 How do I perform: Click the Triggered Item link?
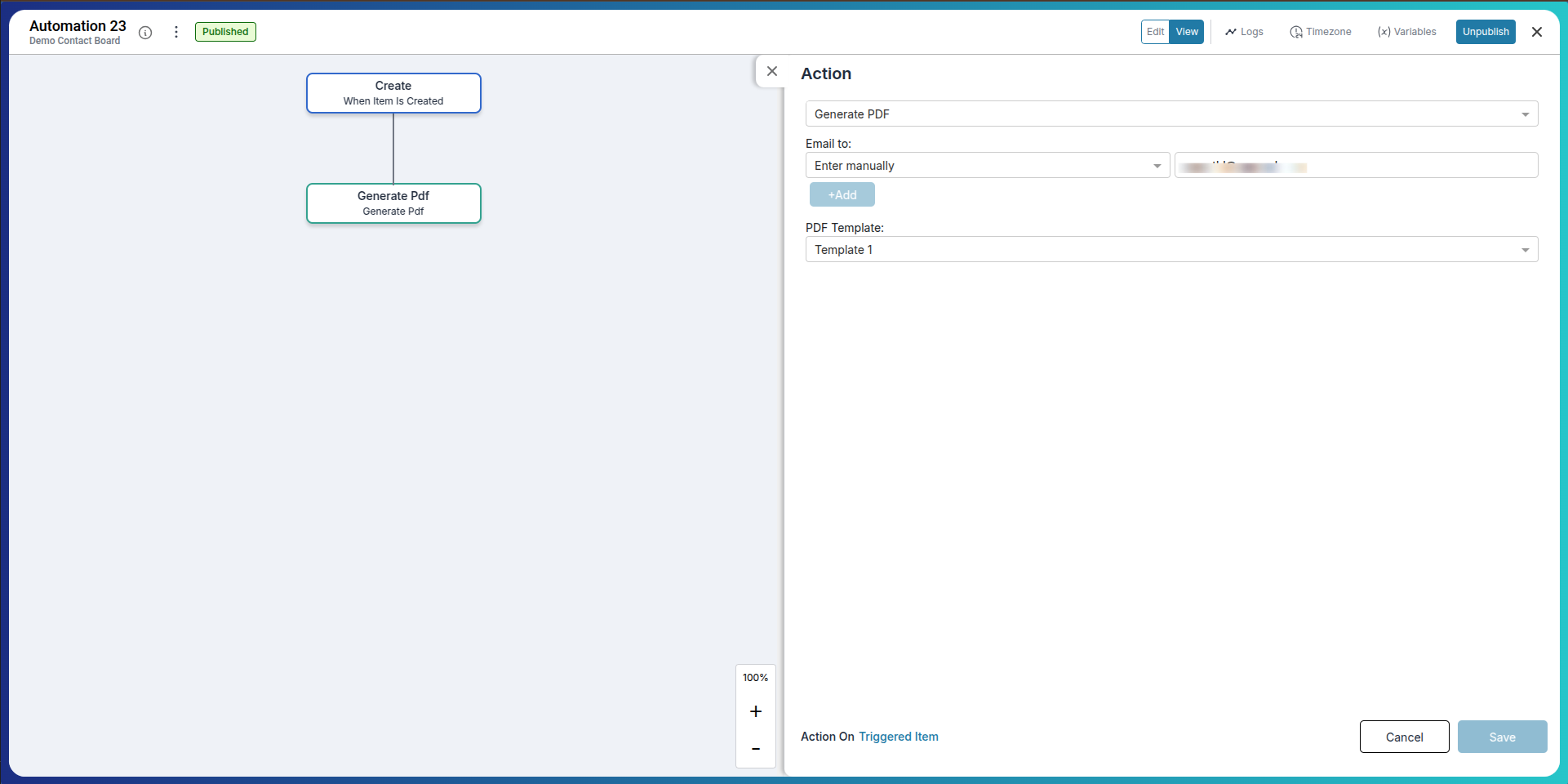point(899,737)
